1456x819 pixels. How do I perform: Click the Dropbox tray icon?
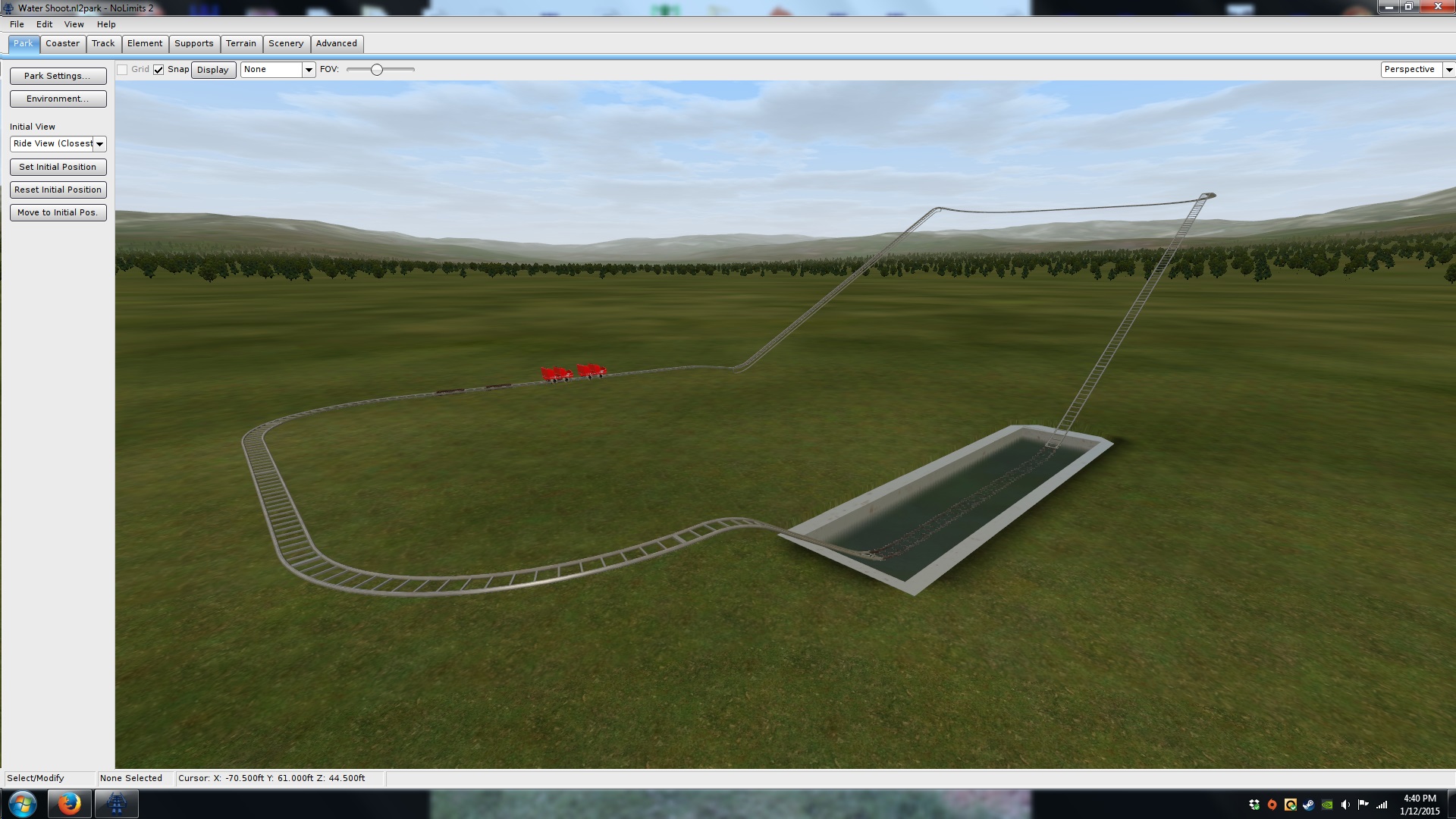coord(1254,805)
